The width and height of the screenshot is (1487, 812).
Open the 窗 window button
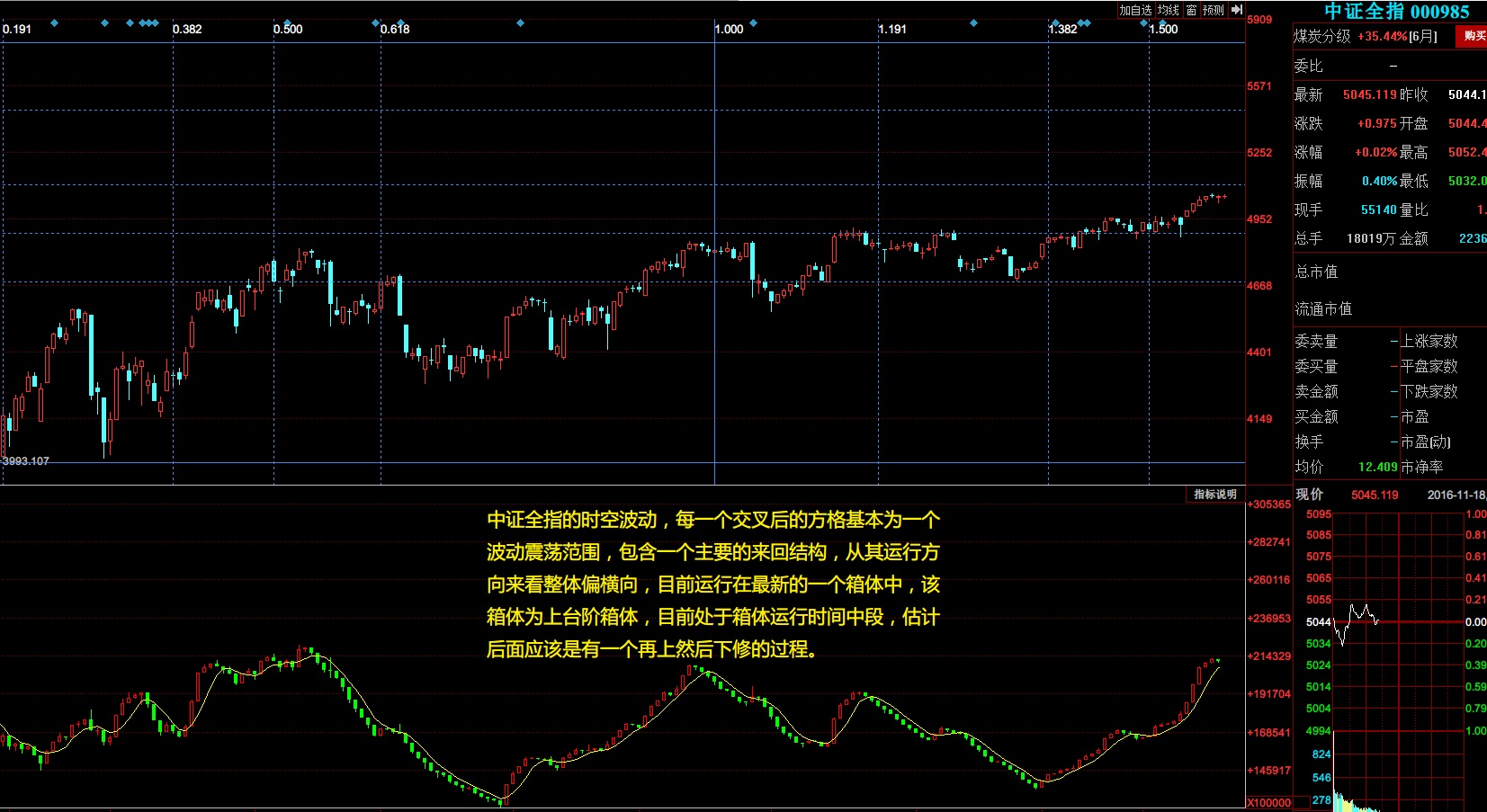coord(1191,10)
